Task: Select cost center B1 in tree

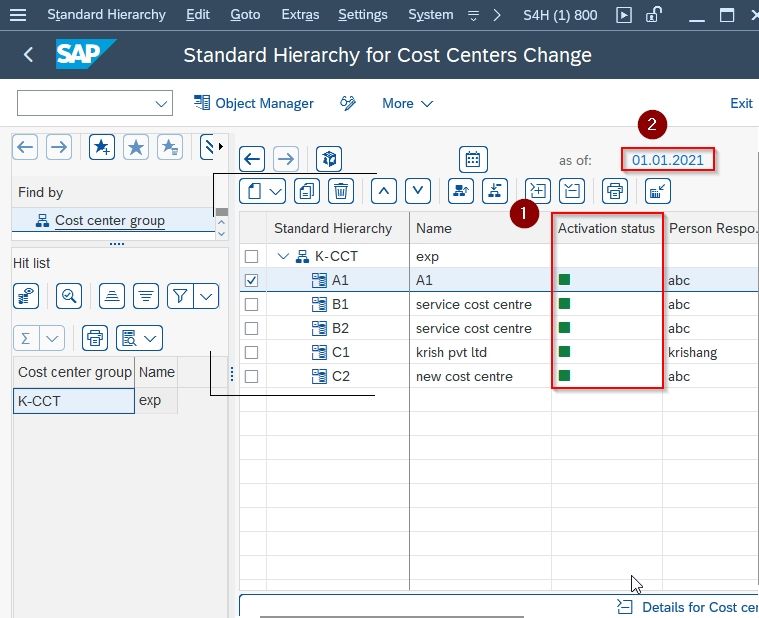Action: 340,304
